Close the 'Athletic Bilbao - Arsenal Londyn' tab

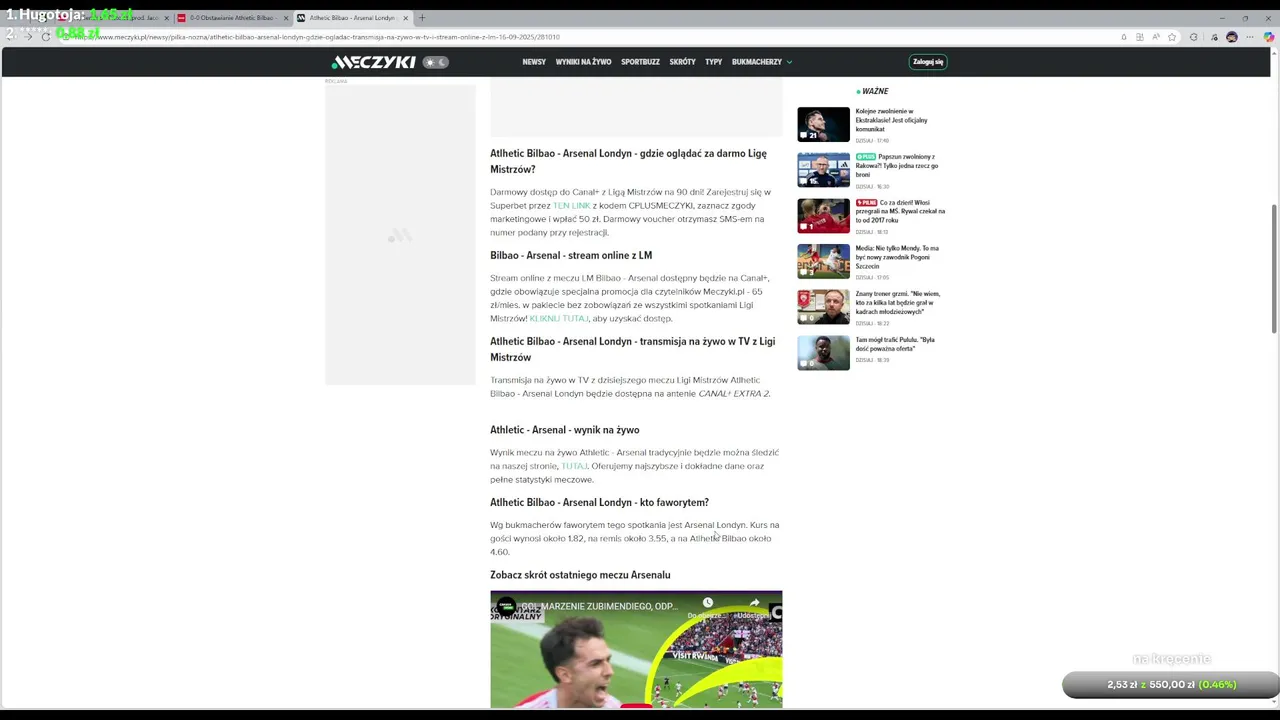(x=405, y=18)
